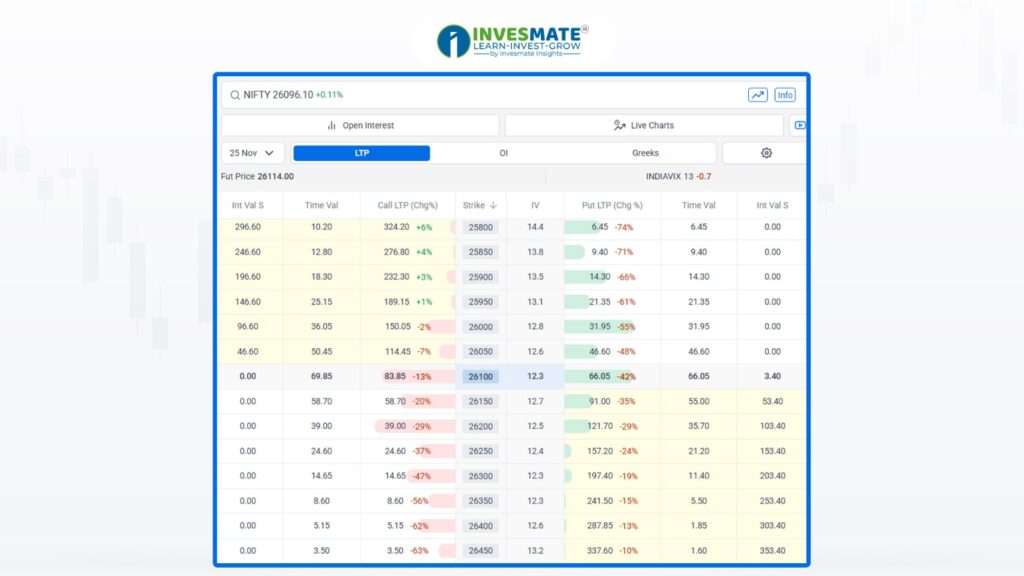Screen dimensions: 1024x576
Task: Switch to the OI tab
Action: pyautogui.click(x=503, y=153)
